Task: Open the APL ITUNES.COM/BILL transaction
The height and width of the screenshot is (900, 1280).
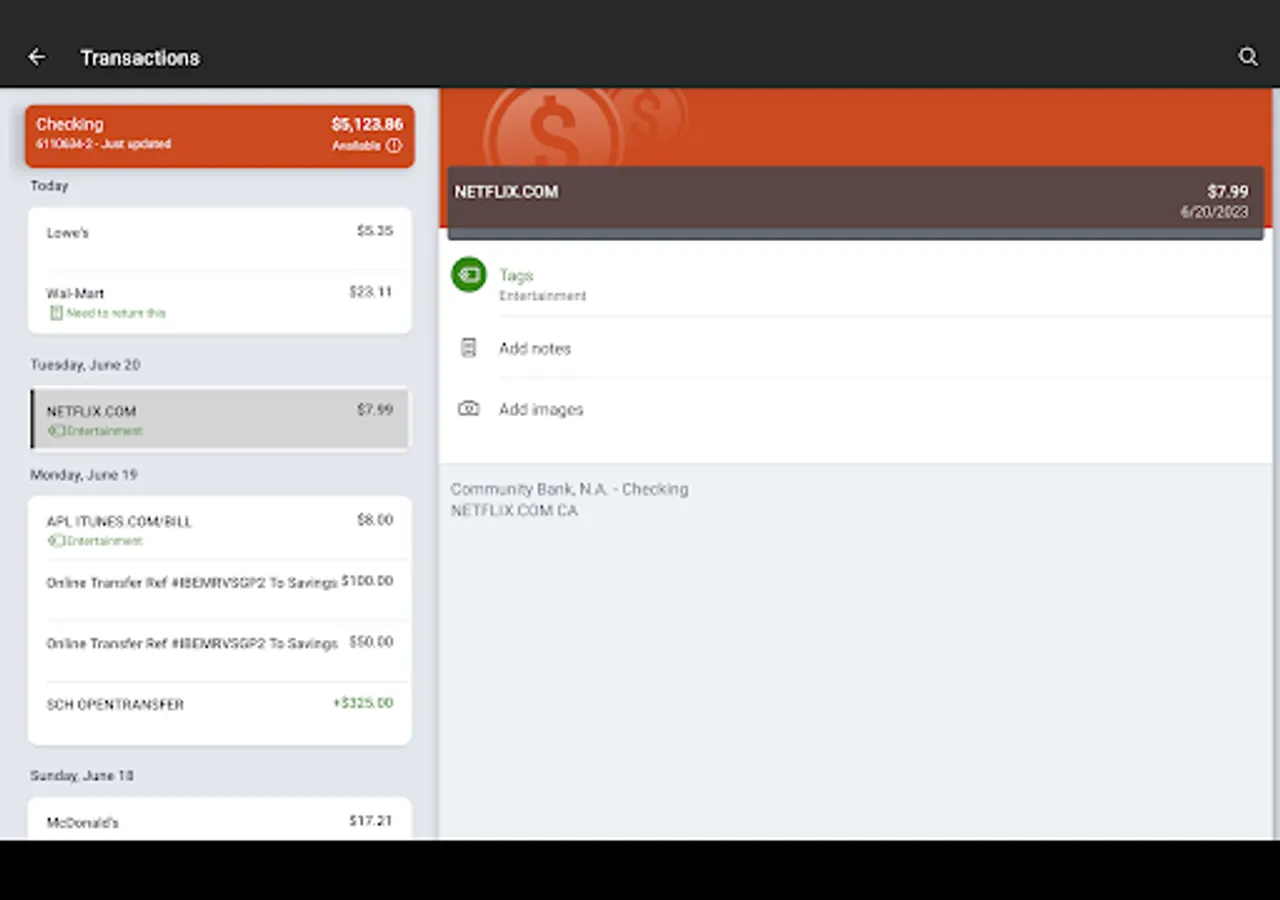Action: point(220,529)
